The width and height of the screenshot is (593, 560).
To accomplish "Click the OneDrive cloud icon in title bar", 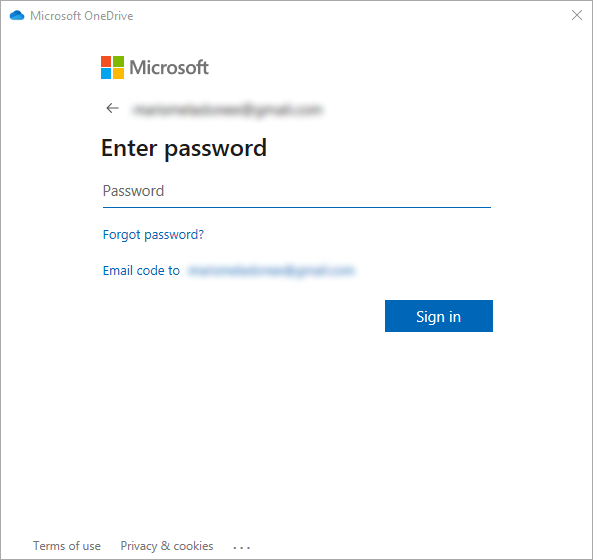I will click(x=17, y=16).
